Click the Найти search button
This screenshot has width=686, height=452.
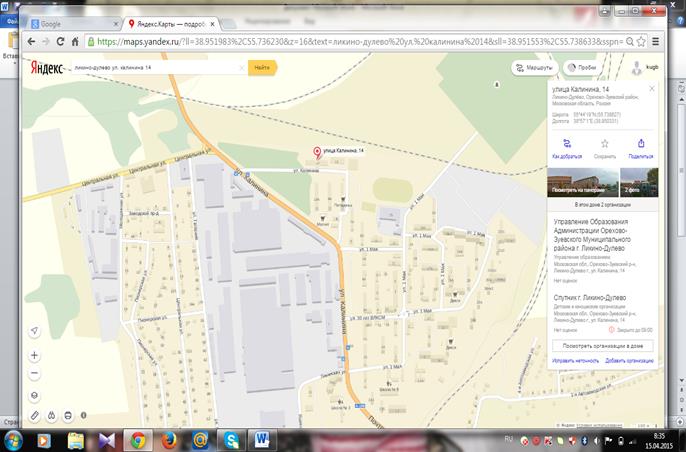pyautogui.click(x=262, y=68)
